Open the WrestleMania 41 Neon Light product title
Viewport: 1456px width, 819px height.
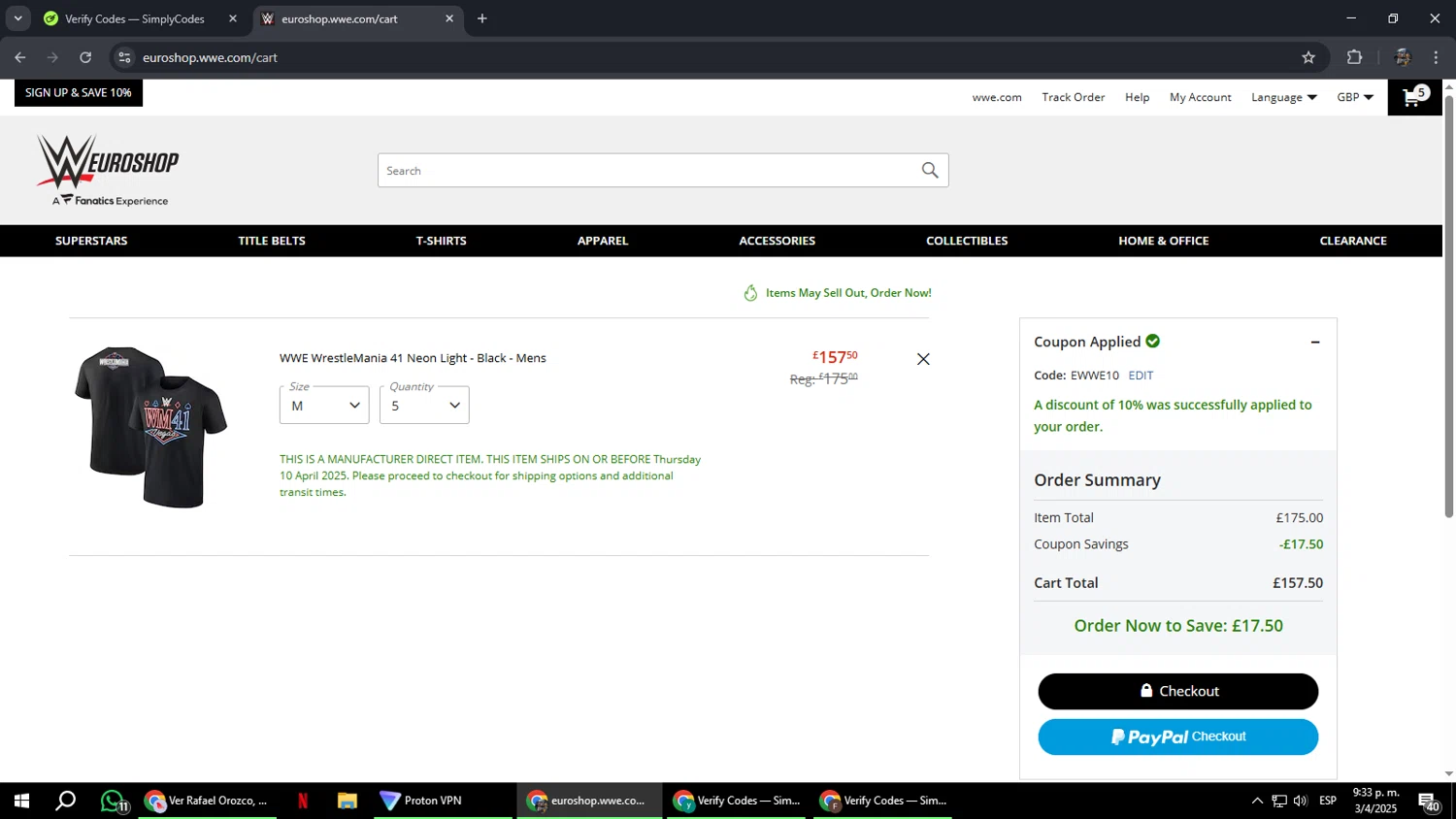pos(413,358)
